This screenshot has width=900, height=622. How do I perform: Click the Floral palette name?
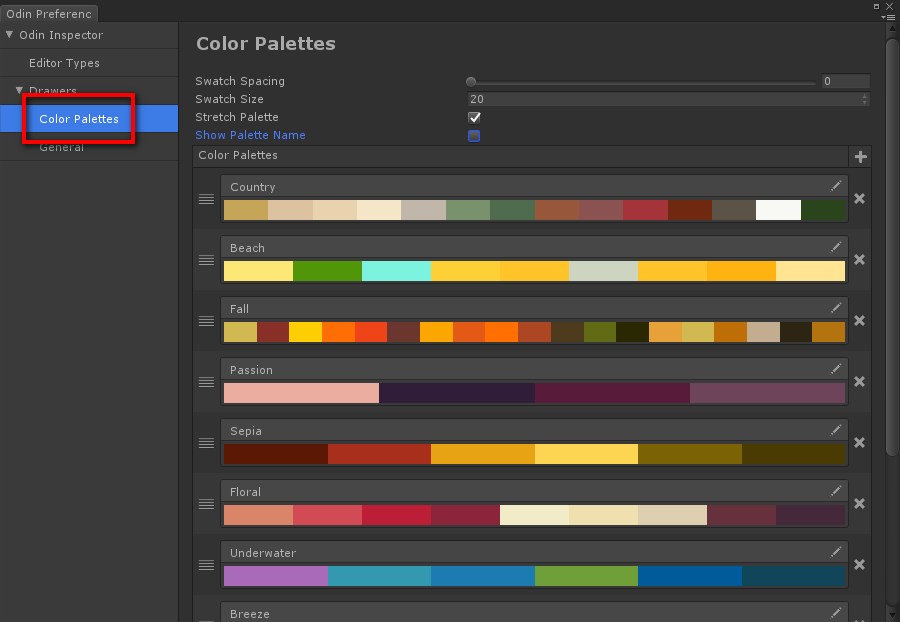245,492
